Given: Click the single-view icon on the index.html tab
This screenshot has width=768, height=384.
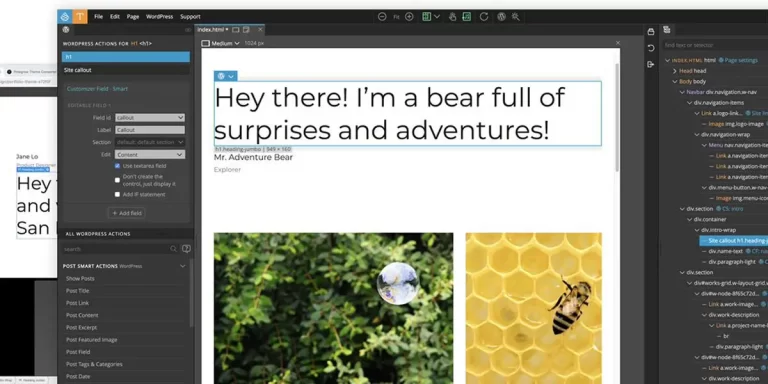Looking at the screenshot, I should click(236, 30).
